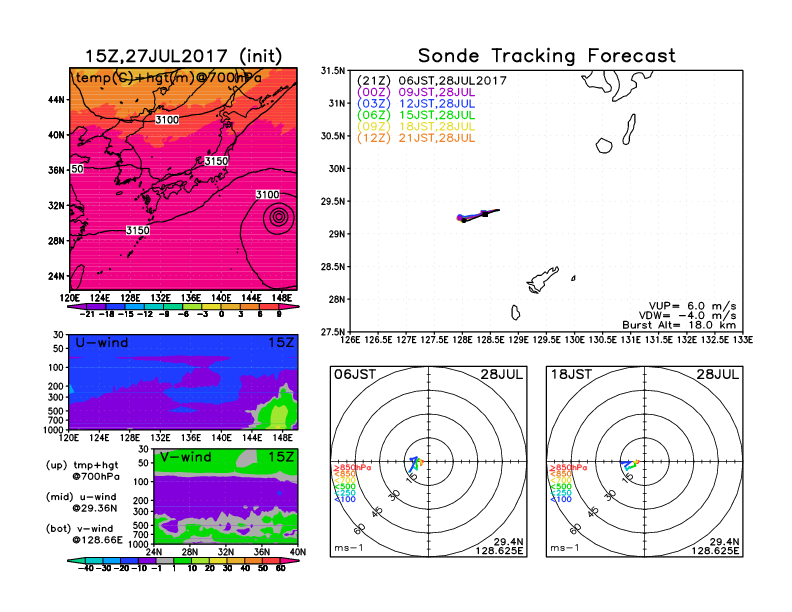The image size is (792, 612).
Task: Click the 'Burst Alt= 18.0 km' value
Action: [x=679, y=325]
